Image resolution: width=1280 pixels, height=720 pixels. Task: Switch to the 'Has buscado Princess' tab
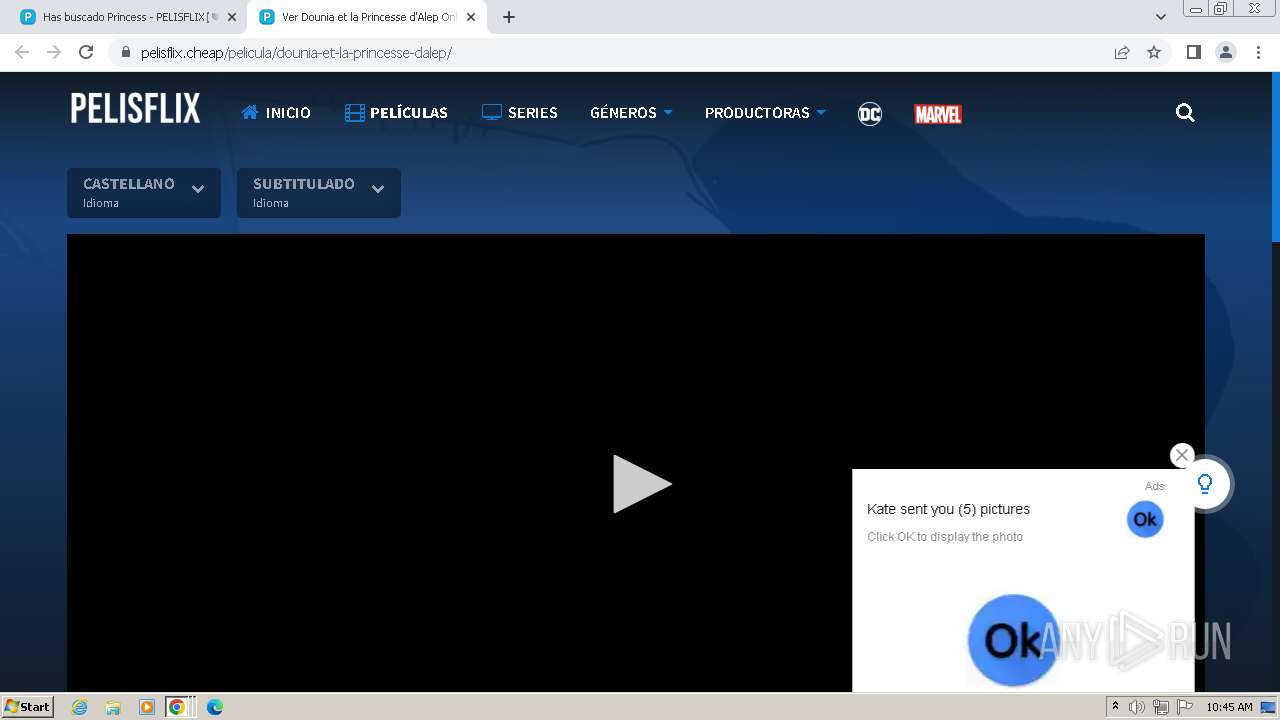pos(125,17)
